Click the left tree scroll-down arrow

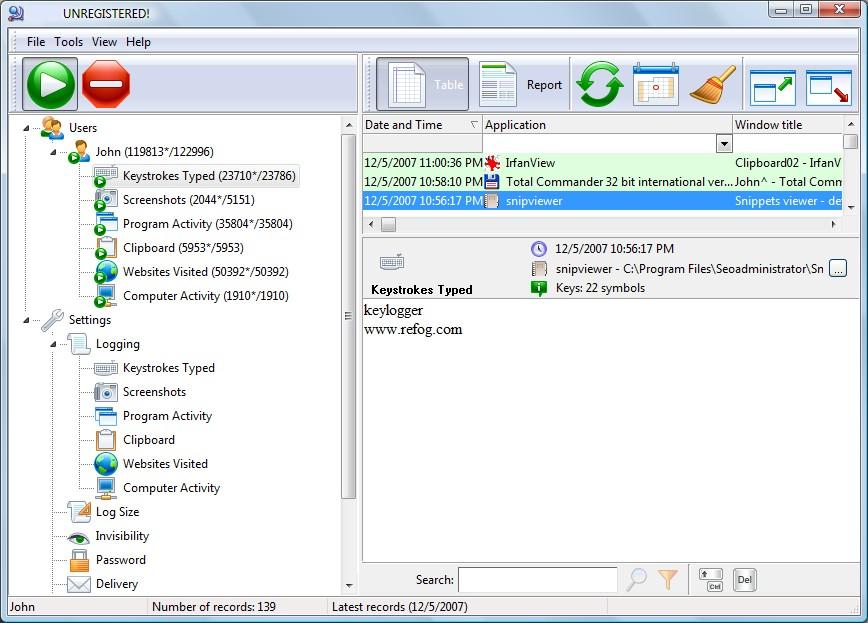[x=349, y=585]
